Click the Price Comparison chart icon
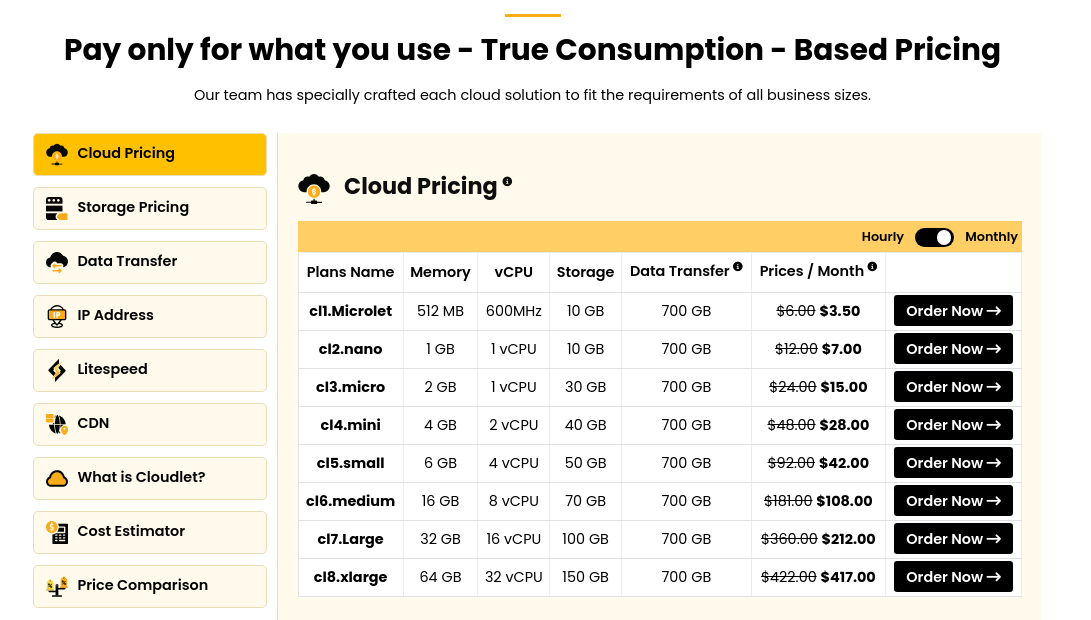1091x620 pixels. pyautogui.click(x=57, y=586)
